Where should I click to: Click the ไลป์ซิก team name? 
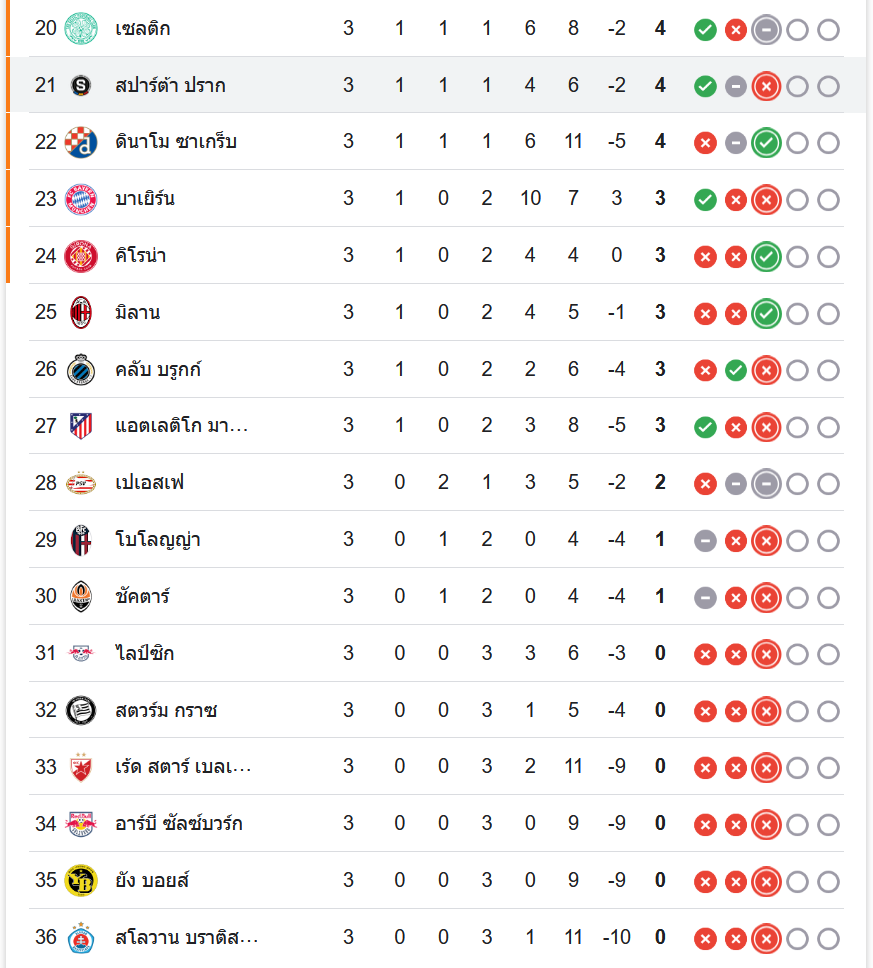(x=146, y=654)
